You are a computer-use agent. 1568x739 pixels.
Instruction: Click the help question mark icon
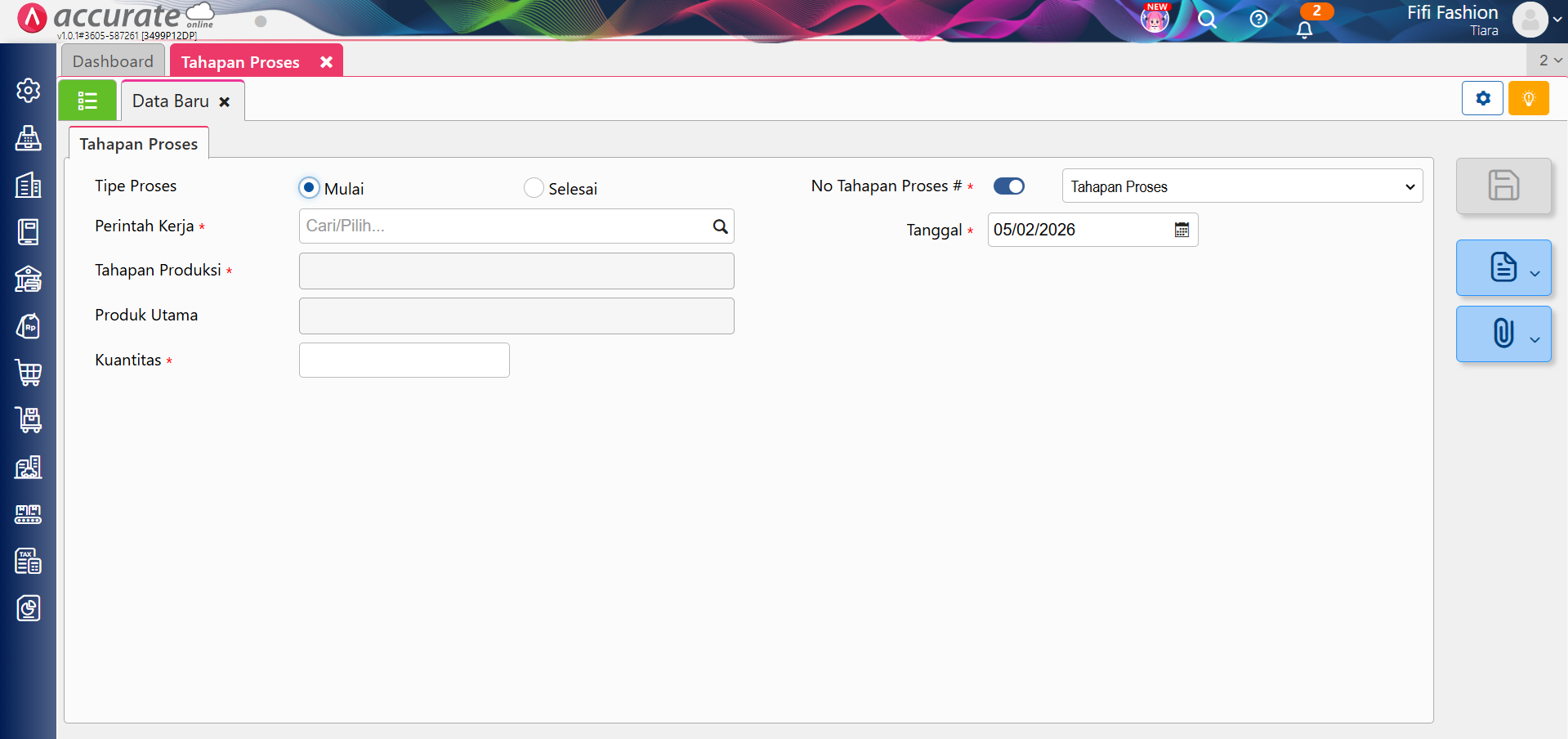(x=1258, y=19)
